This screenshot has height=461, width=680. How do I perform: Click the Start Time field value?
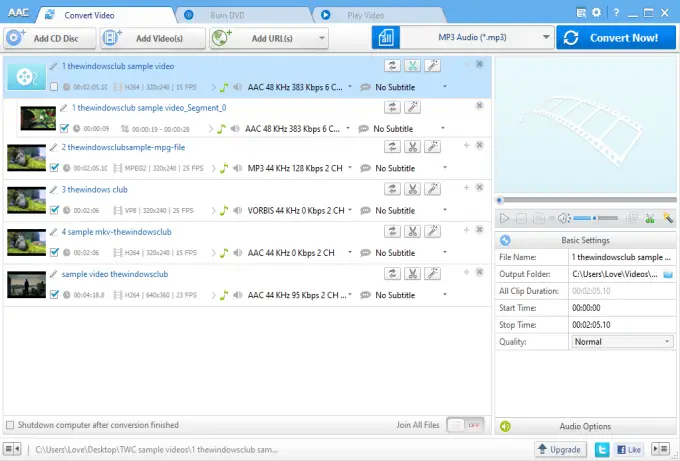[622, 308]
